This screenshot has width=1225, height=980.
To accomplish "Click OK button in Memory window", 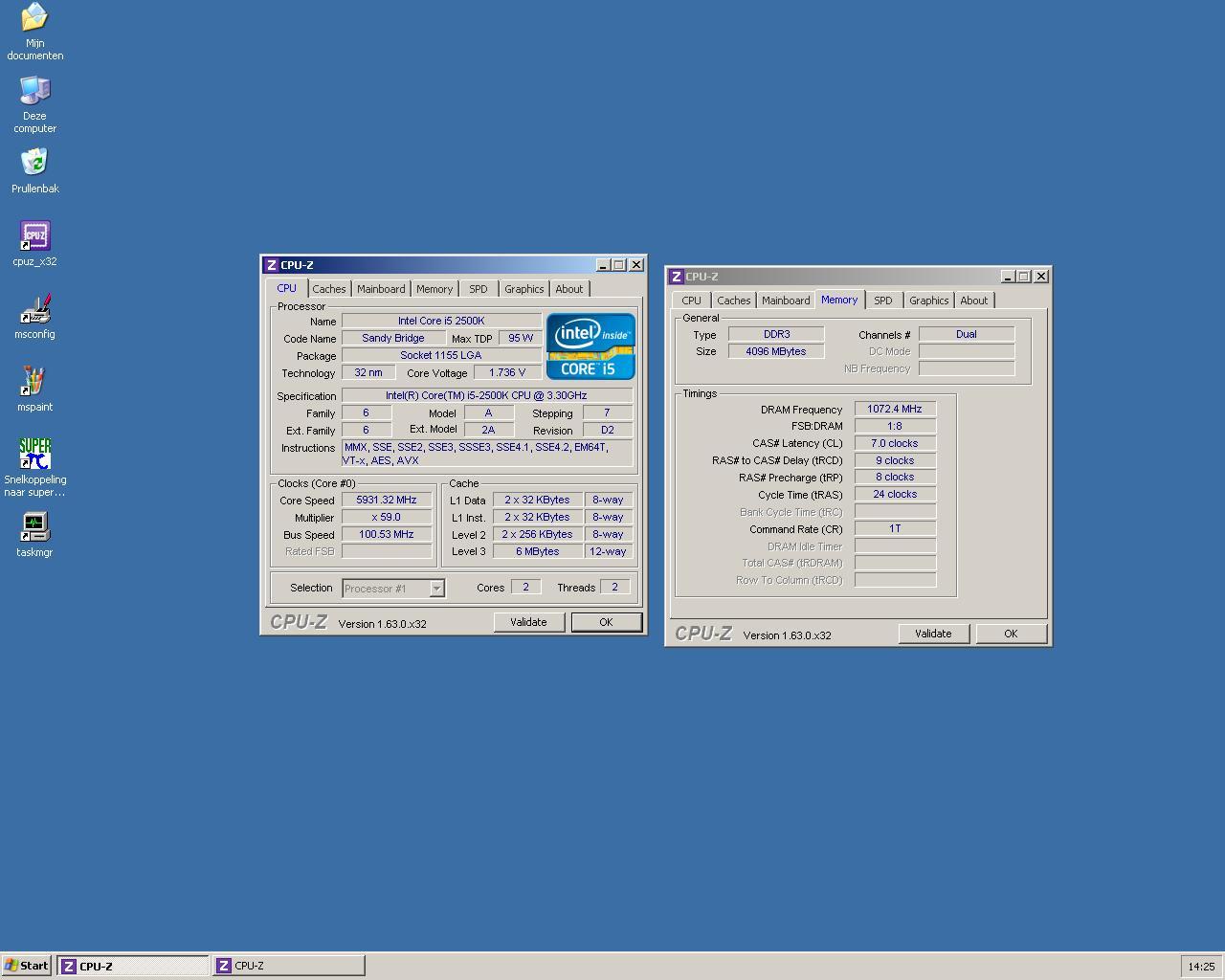I will [1011, 634].
